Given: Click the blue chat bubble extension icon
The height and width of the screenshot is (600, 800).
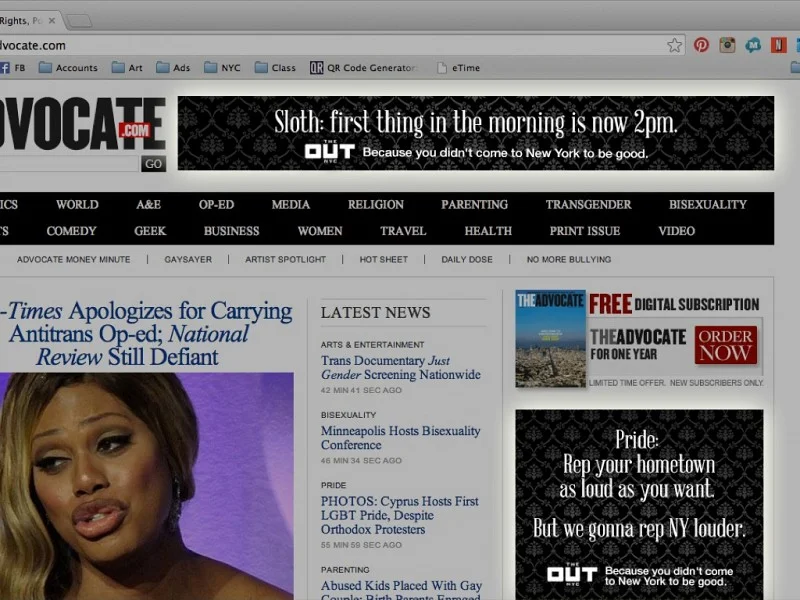Looking at the screenshot, I should pyautogui.click(x=753, y=45).
